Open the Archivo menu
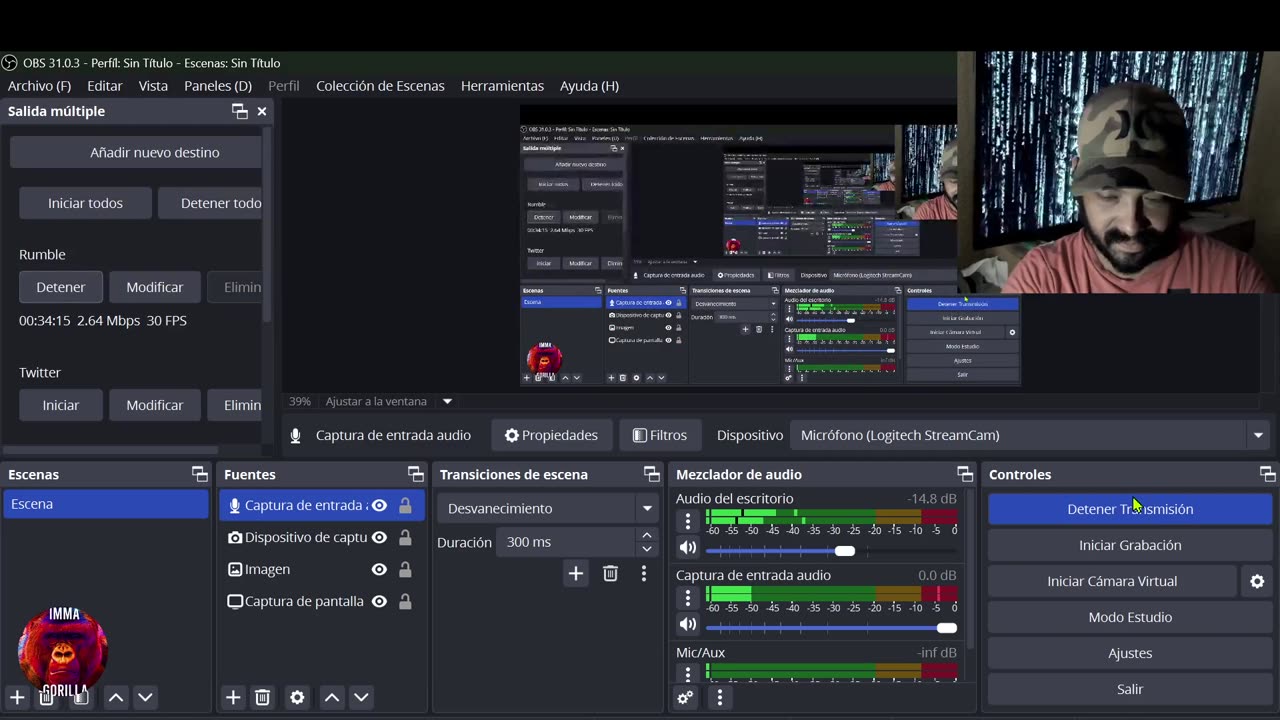This screenshot has height=720, width=1280. 39,85
